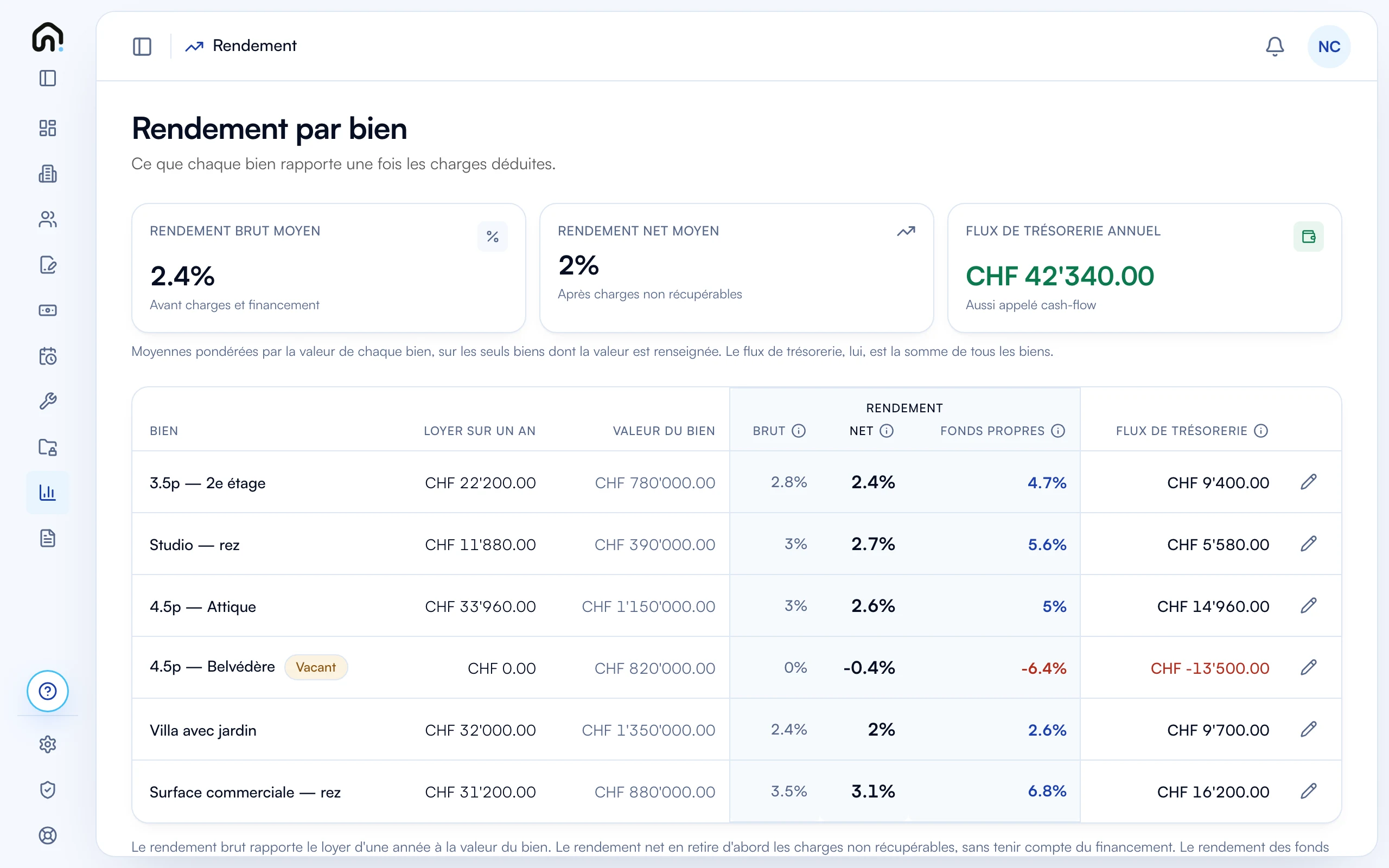This screenshot has width=1389, height=868.
Task: Click the CHF 42'340.00 cash-flow value
Action: coord(1060,276)
